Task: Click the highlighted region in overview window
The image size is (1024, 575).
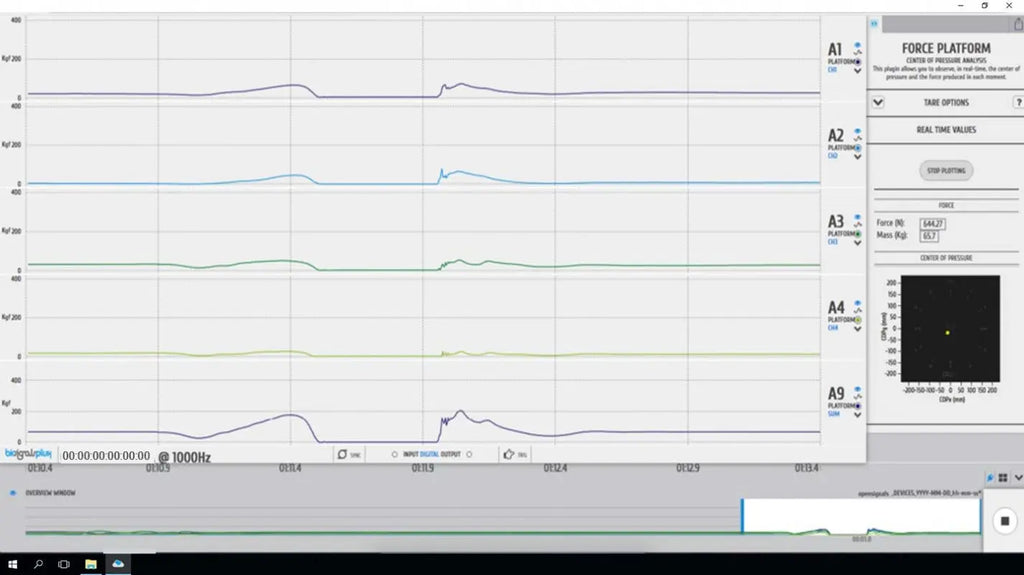Action: click(861, 516)
